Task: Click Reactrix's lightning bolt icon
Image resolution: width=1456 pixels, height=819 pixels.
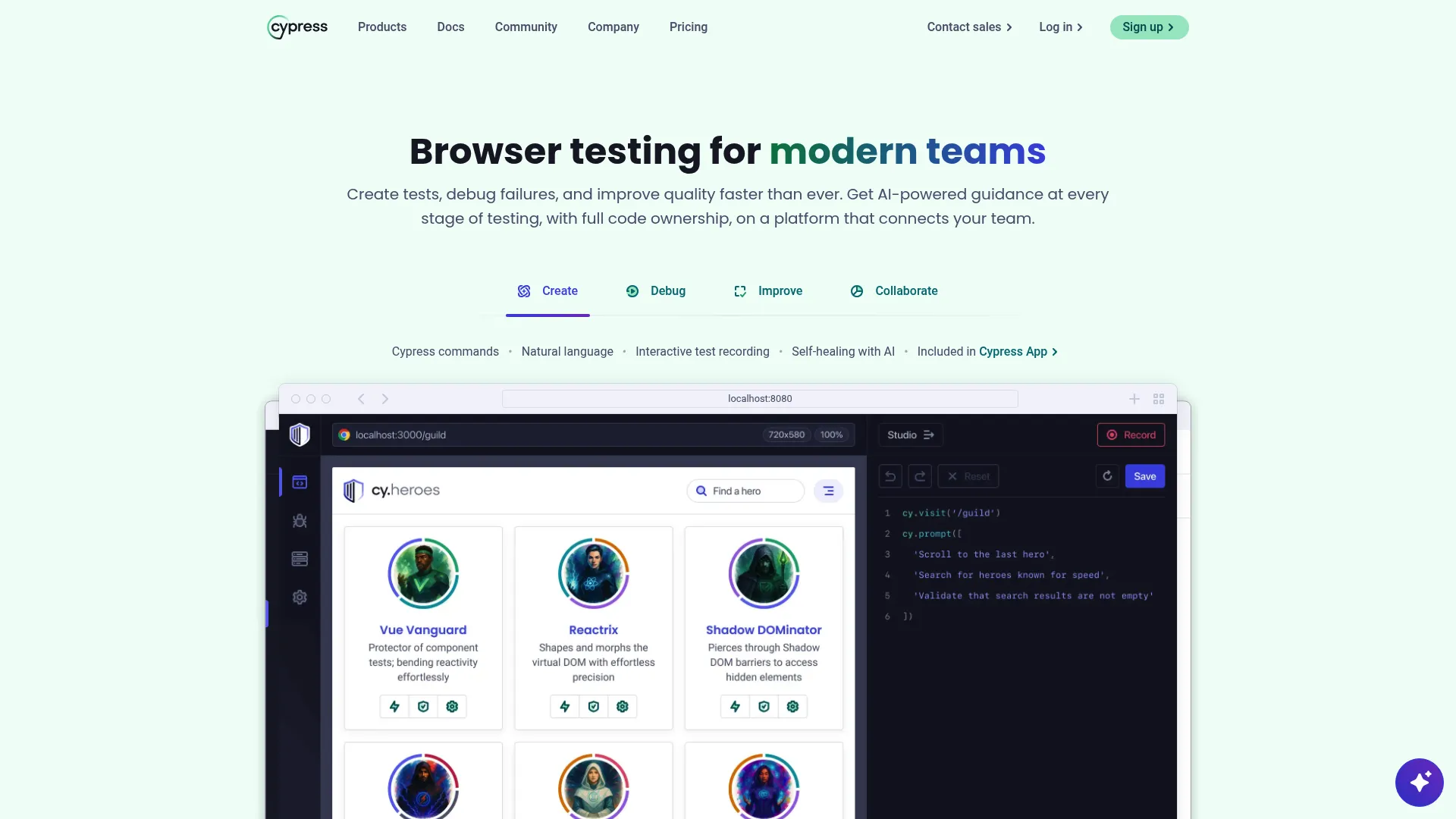Action: pyautogui.click(x=565, y=707)
